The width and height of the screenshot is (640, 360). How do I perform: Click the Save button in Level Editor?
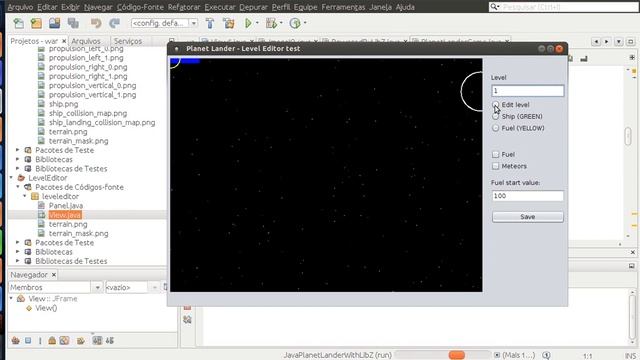pyautogui.click(x=528, y=217)
